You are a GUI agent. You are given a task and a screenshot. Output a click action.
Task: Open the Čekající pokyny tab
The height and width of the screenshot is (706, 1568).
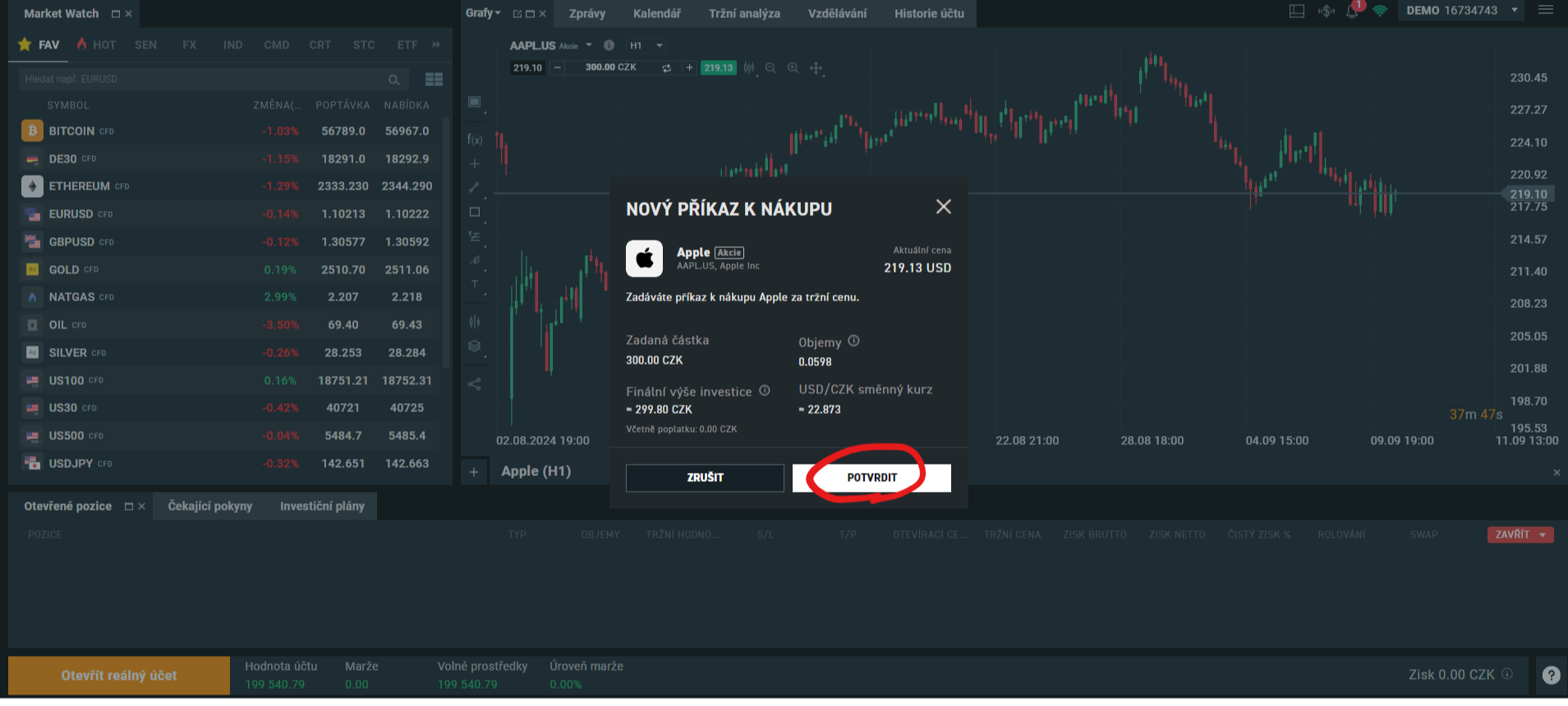[x=210, y=507]
